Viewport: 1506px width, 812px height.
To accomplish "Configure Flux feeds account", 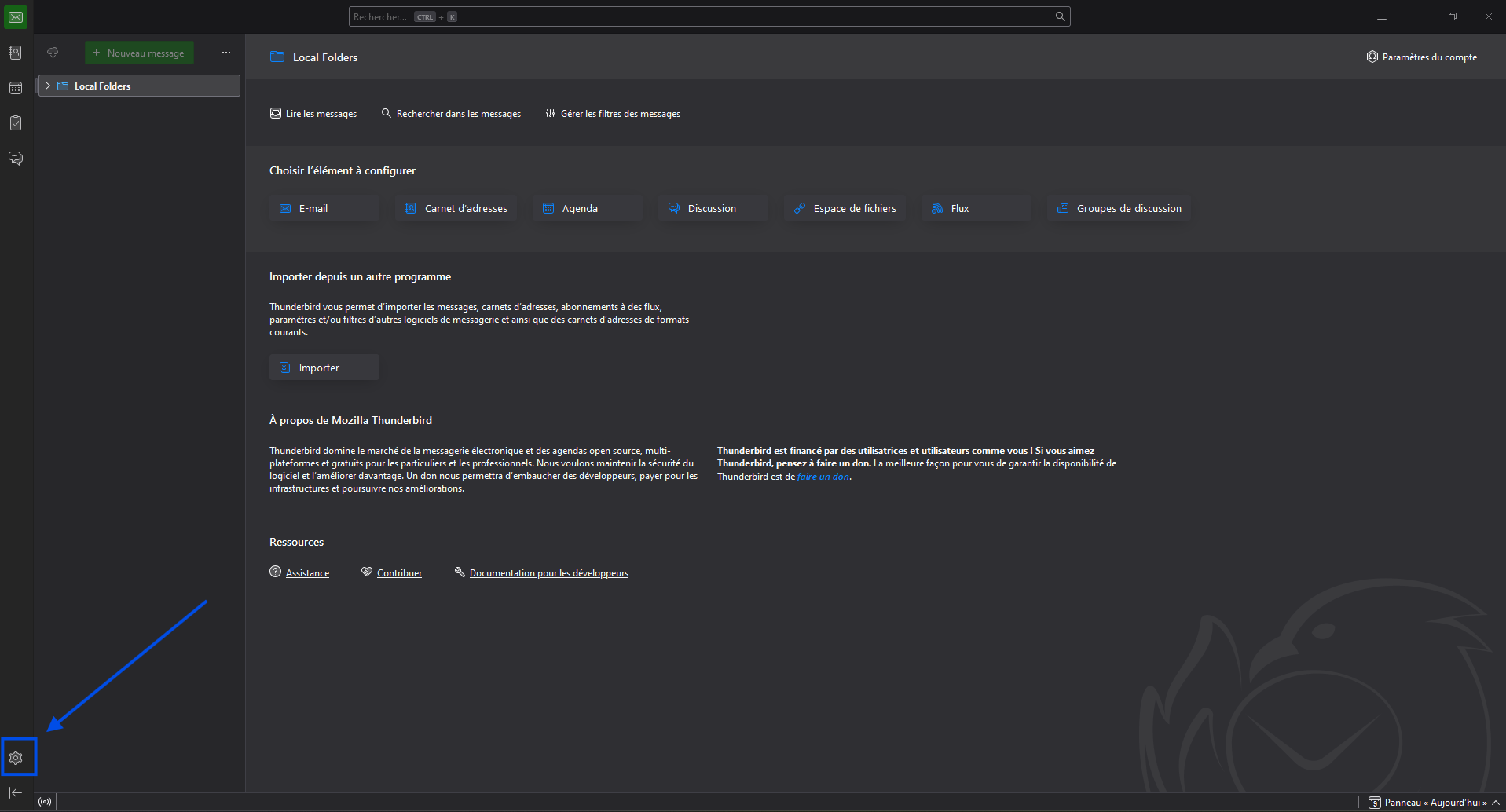I will 977,208.
